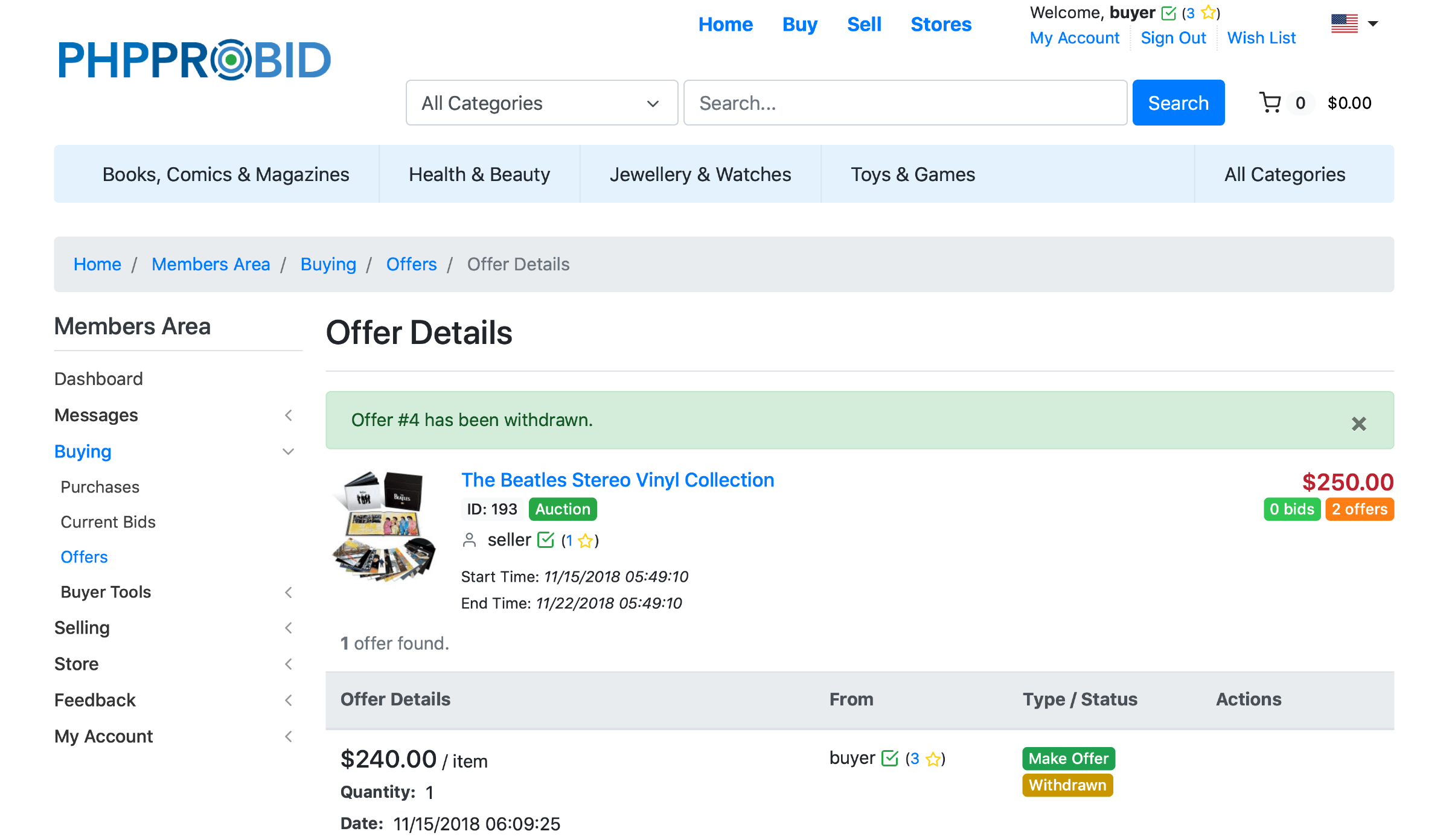This screenshot has width=1449, height=840.
Task: Open the Toys & Games category tab
Action: [x=912, y=174]
